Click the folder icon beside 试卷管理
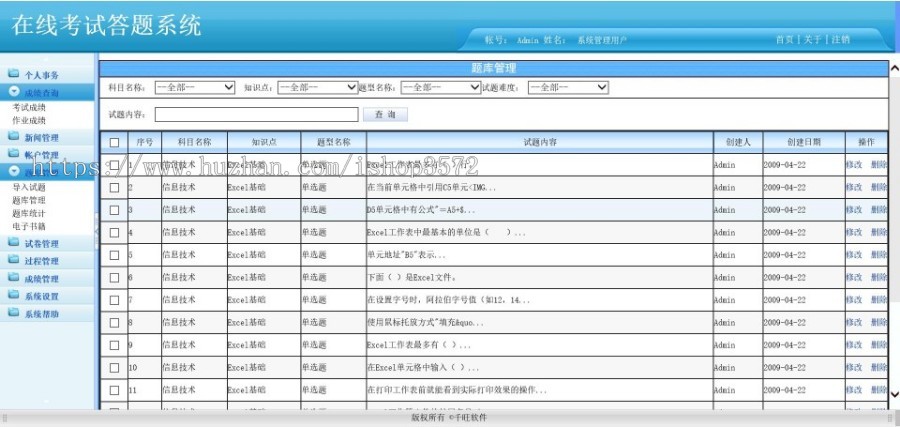This screenshot has height=427, width=900. (14, 243)
